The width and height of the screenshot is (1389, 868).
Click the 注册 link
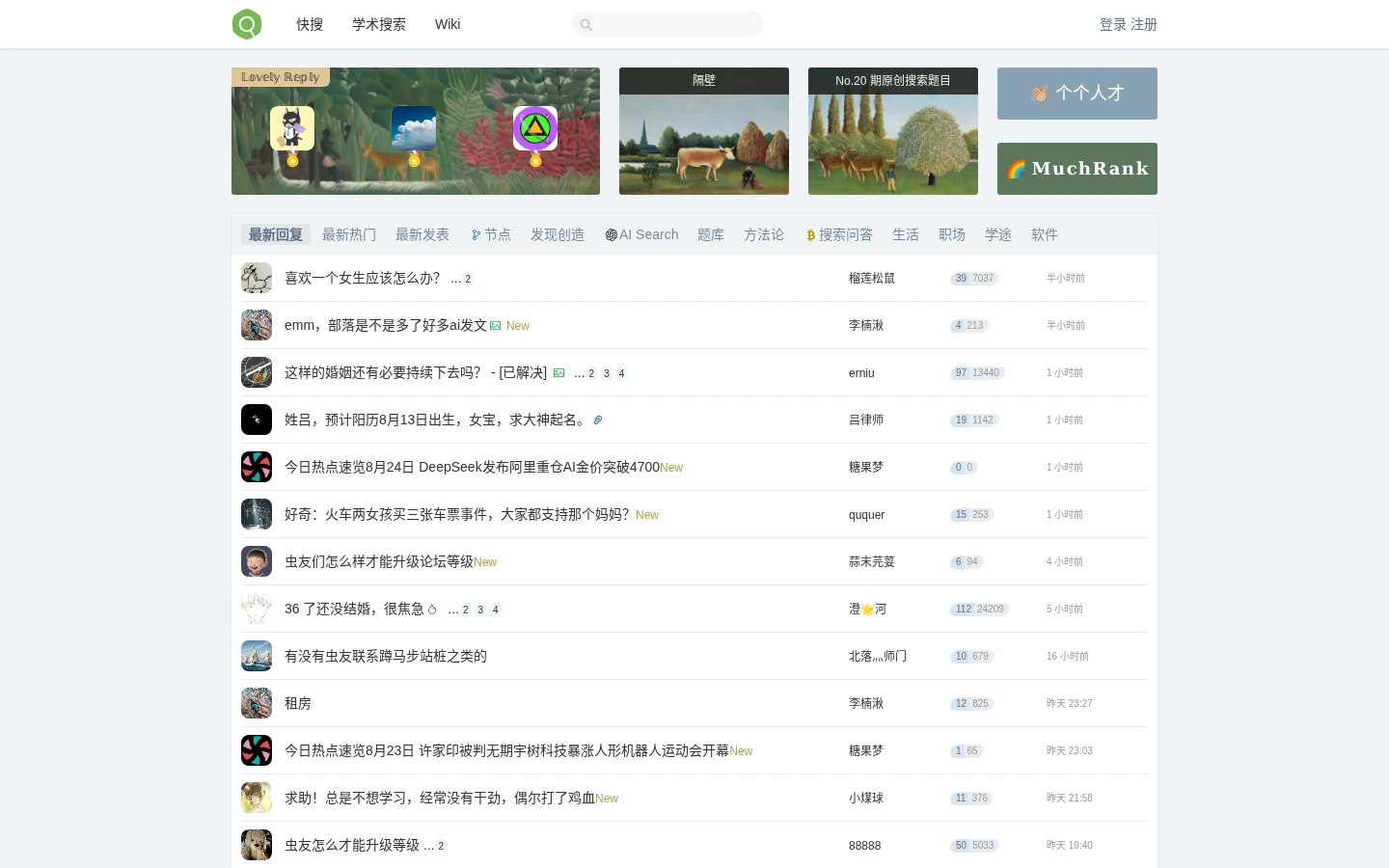[1144, 24]
